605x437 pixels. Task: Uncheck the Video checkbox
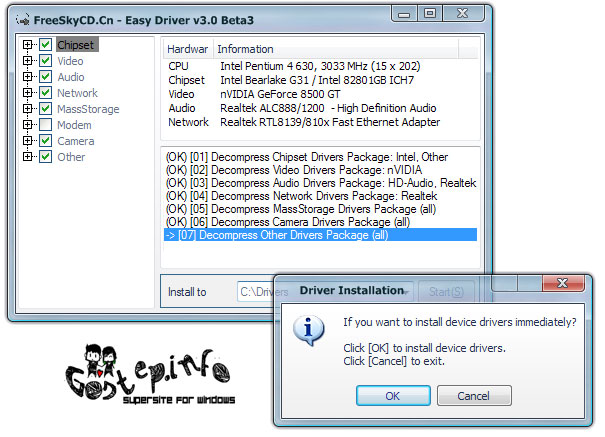click(x=46, y=61)
